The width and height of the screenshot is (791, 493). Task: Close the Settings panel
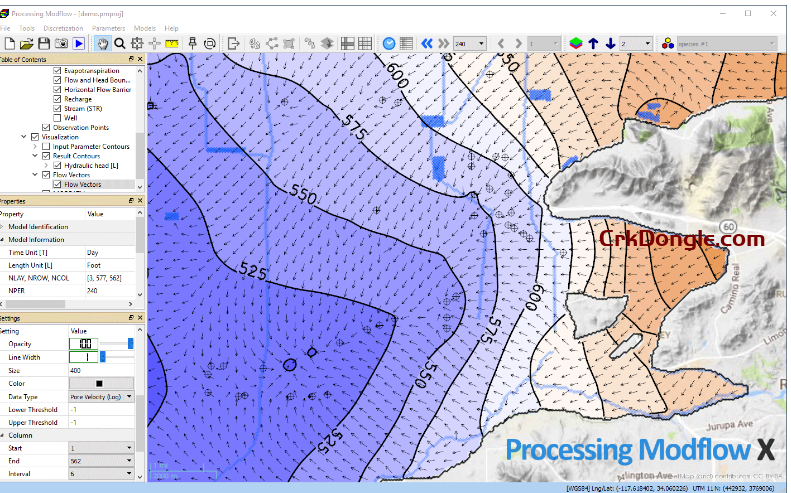coord(140,318)
